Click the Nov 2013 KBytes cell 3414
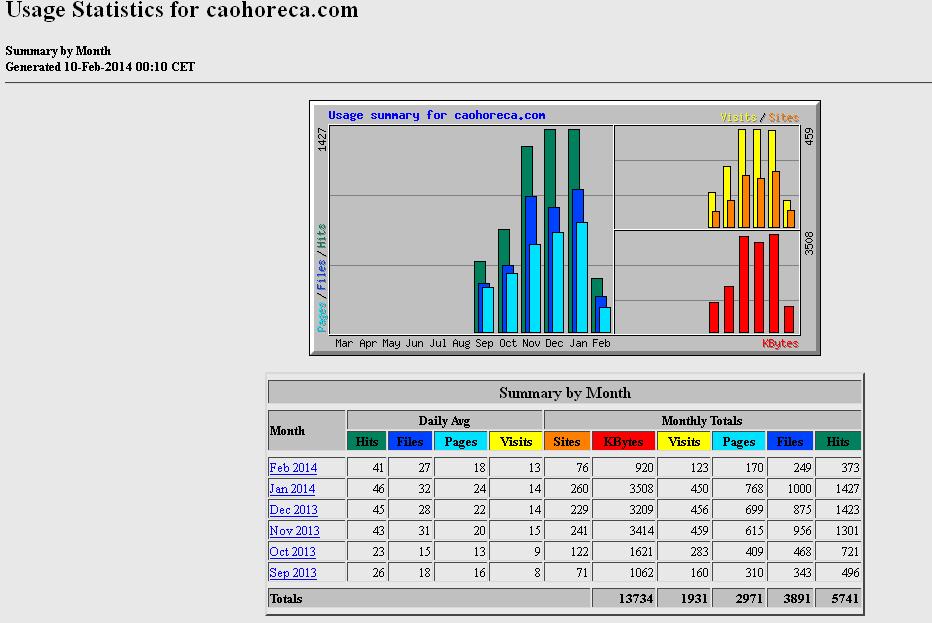This screenshot has width=932, height=623. [x=624, y=531]
